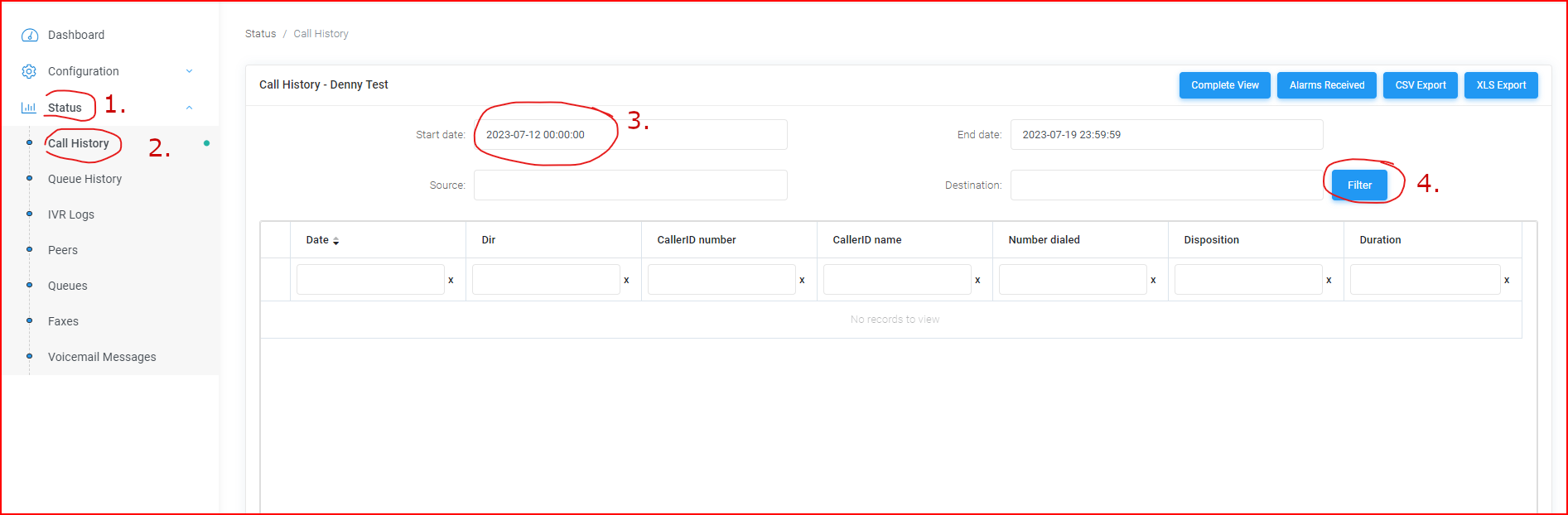Open Queues in the sidebar
This screenshot has width=1568, height=515.
tap(68, 286)
